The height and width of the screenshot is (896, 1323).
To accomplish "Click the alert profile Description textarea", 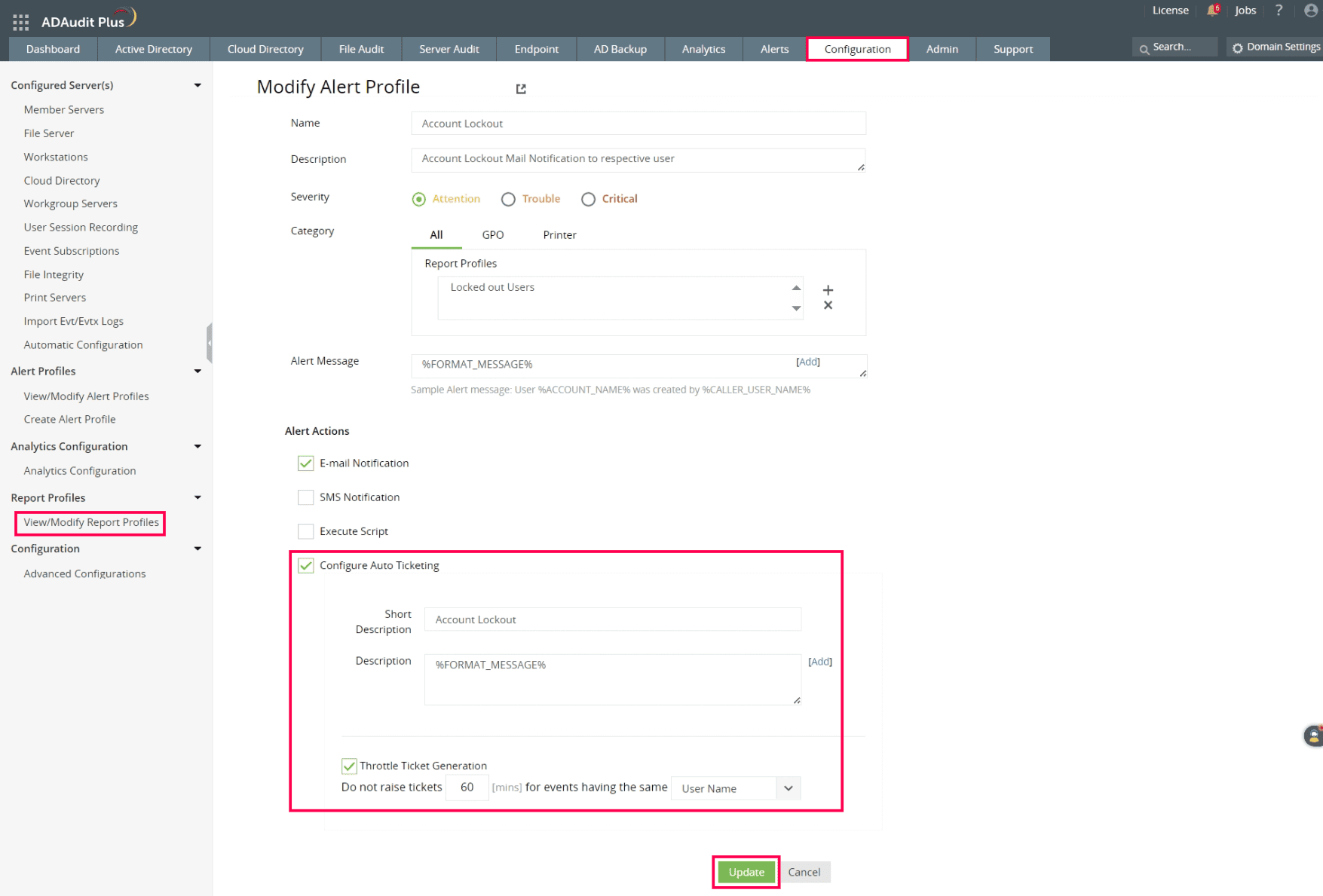I will (639, 160).
